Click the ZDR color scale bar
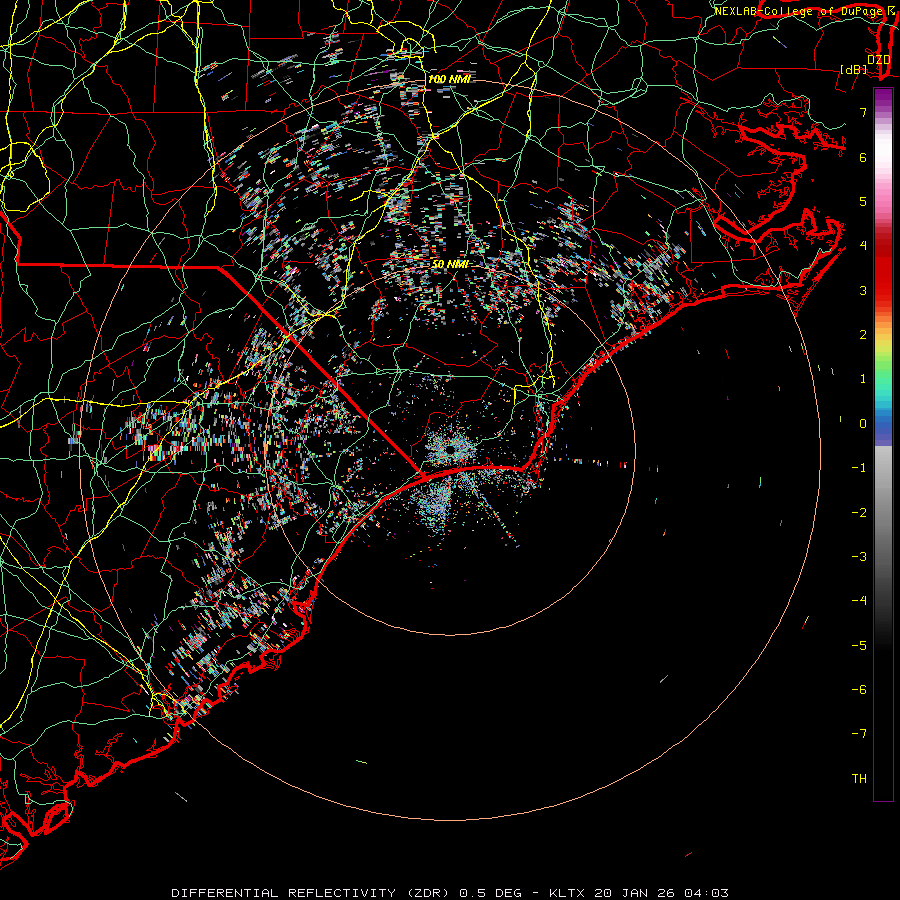The width and height of the screenshot is (900, 900). (x=883, y=444)
